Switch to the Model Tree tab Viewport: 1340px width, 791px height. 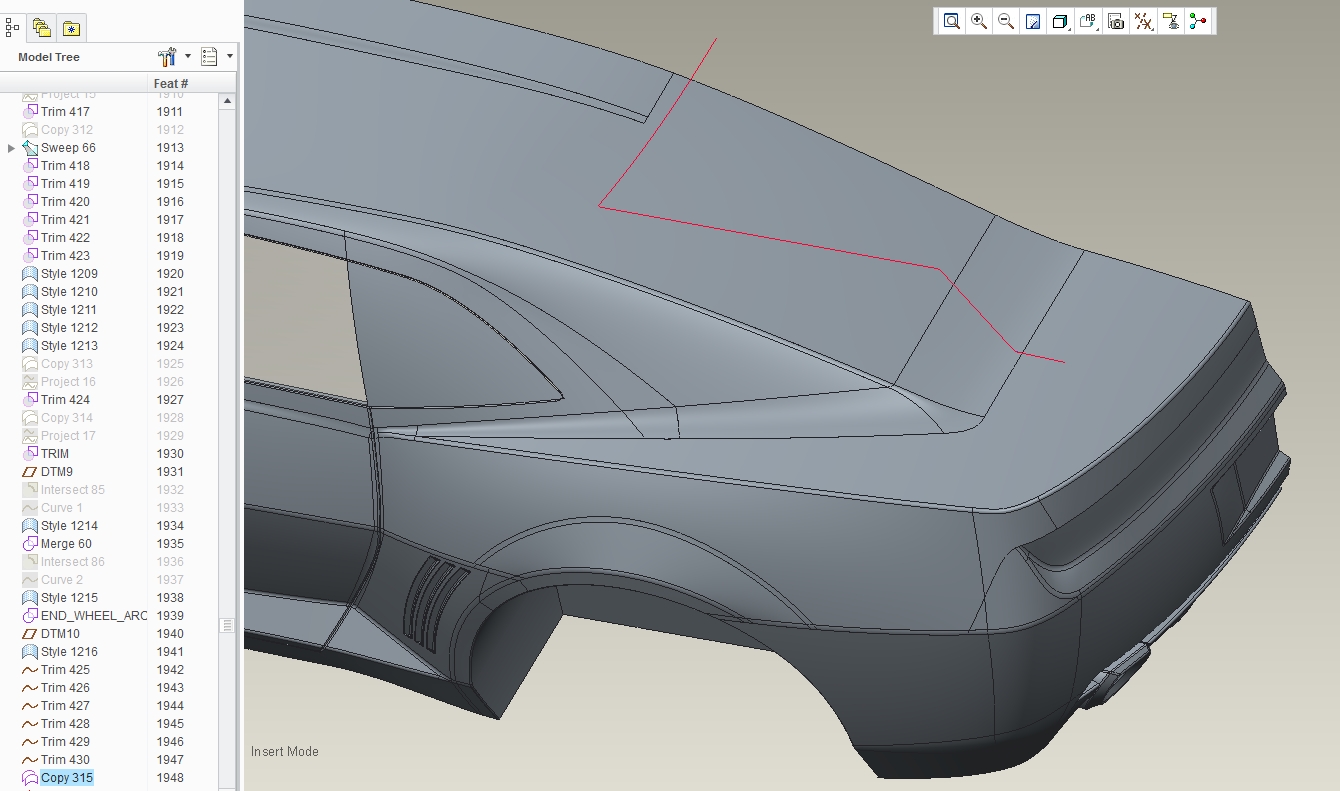coord(13,27)
